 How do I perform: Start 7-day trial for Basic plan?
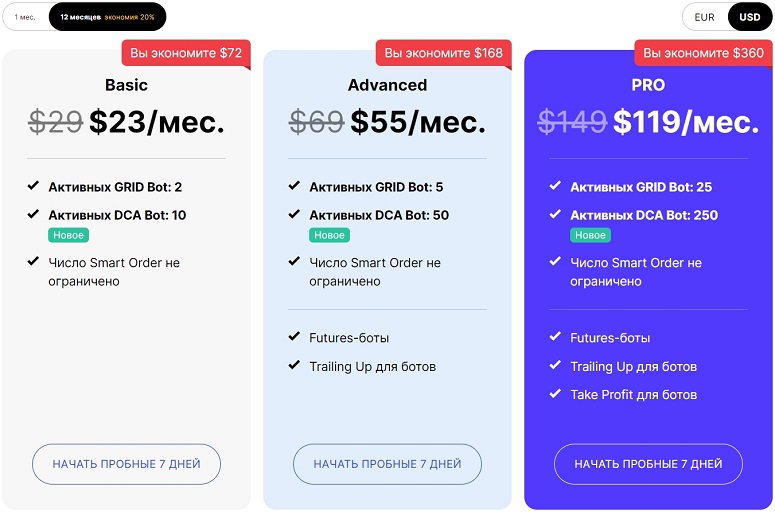coord(126,464)
